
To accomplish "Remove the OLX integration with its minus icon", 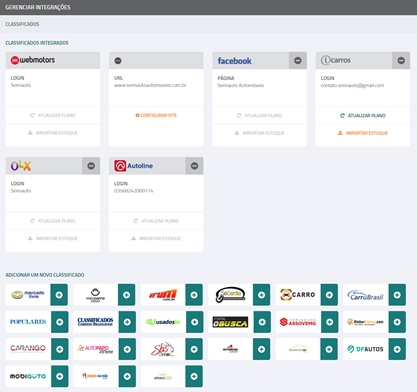I will coord(91,166).
